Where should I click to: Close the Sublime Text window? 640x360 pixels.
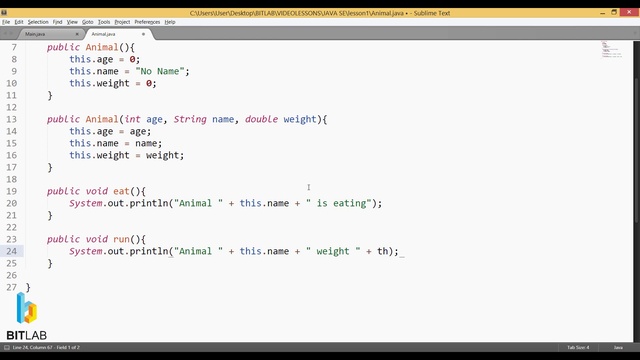pos(629,13)
